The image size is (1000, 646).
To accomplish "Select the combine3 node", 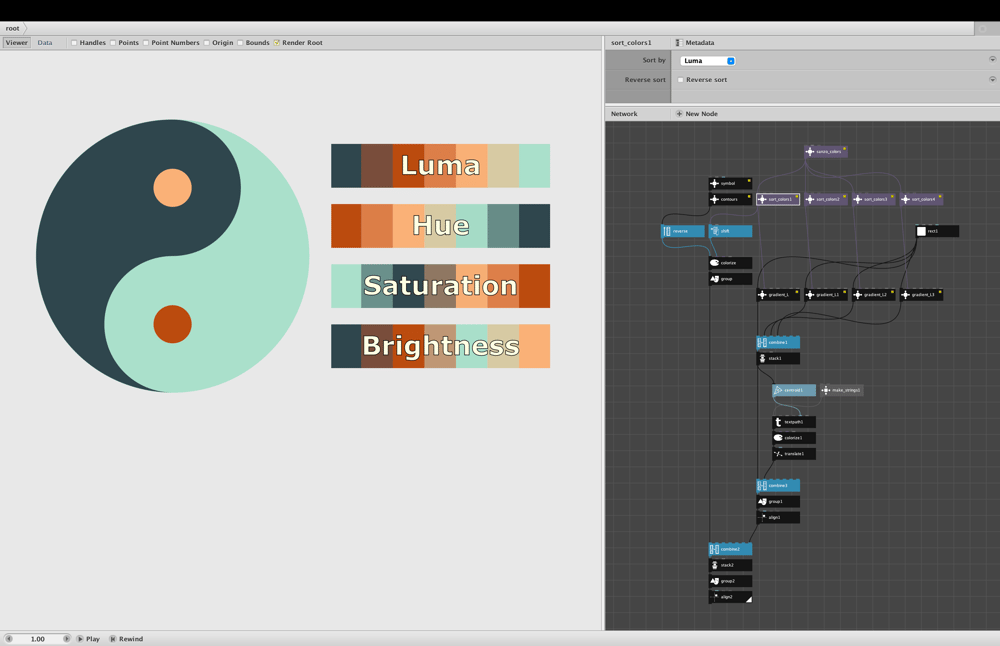I will coord(778,486).
